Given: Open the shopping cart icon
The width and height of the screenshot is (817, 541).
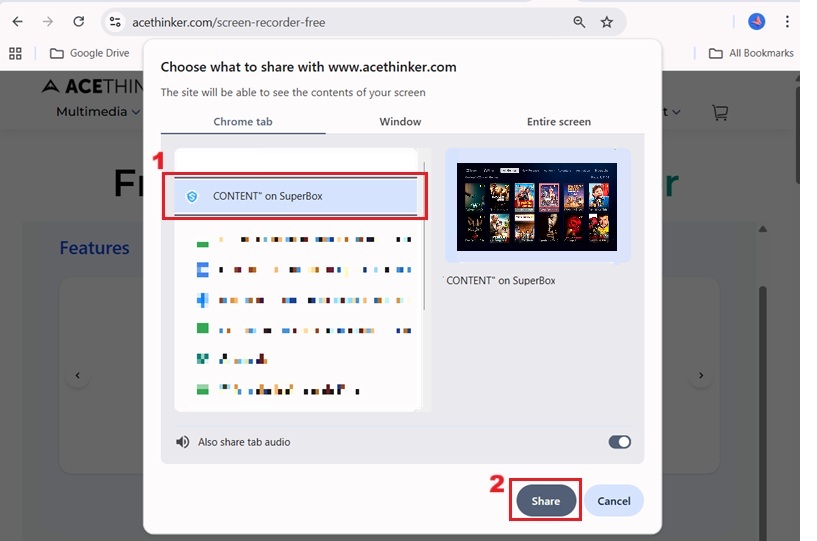Looking at the screenshot, I should [x=720, y=112].
